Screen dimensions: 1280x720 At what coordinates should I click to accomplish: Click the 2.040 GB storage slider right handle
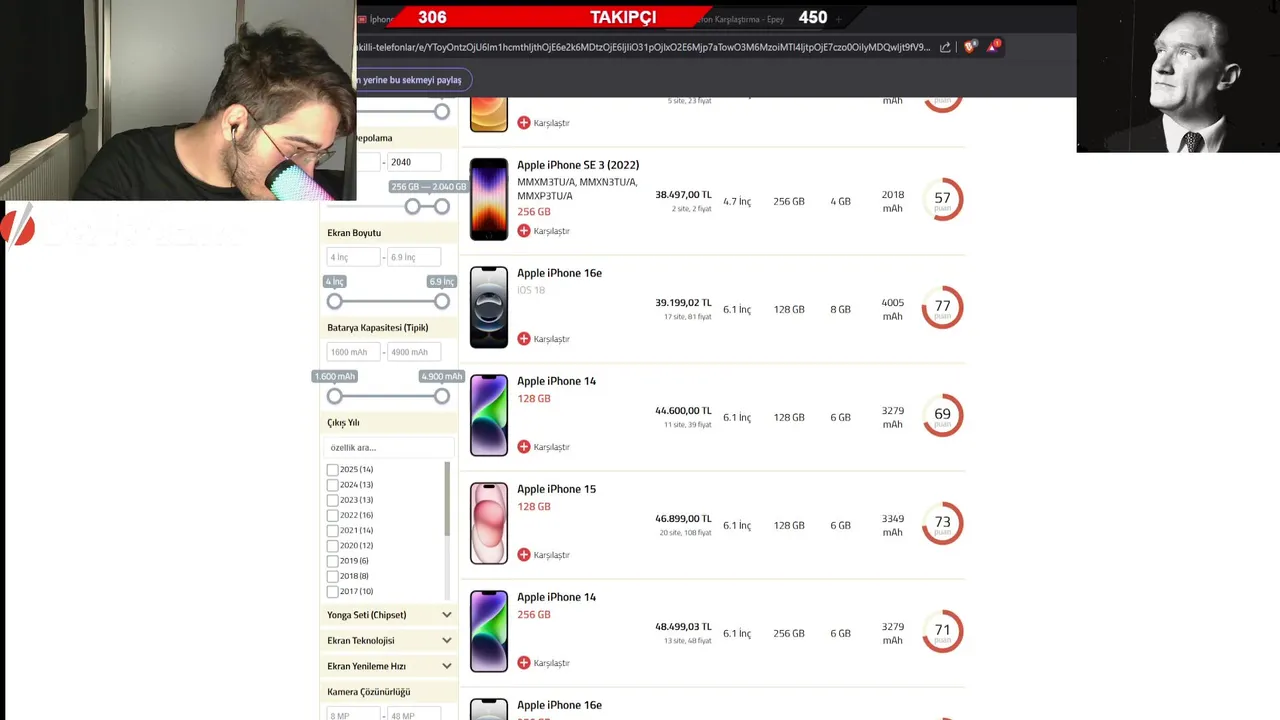442,206
